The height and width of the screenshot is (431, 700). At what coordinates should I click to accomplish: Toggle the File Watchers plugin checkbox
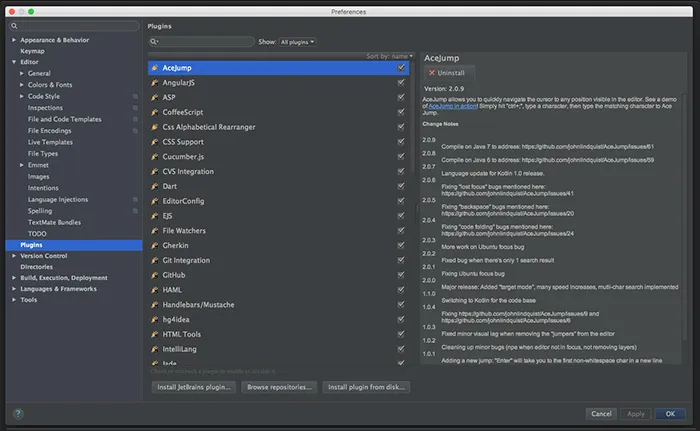[401, 230]
